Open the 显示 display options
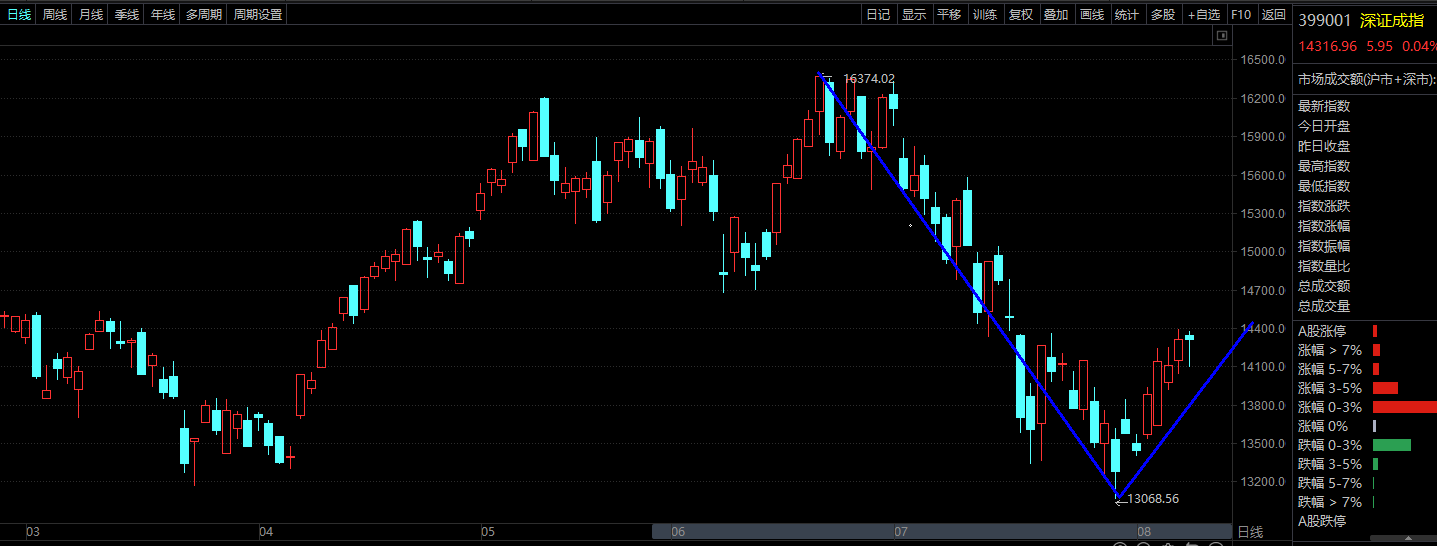The width and height of the screenshot is (1437, 546). (914, 15)
